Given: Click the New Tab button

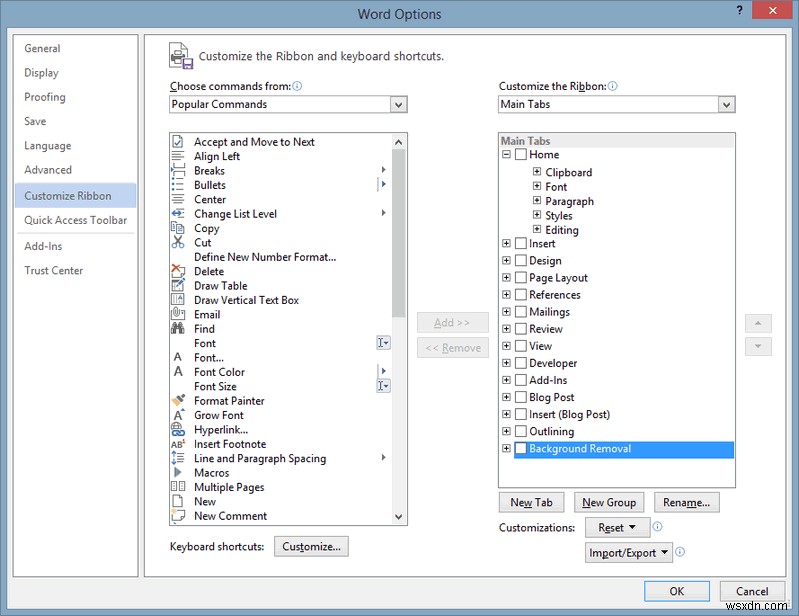Looking at the screenshot, I should (531, 502).
